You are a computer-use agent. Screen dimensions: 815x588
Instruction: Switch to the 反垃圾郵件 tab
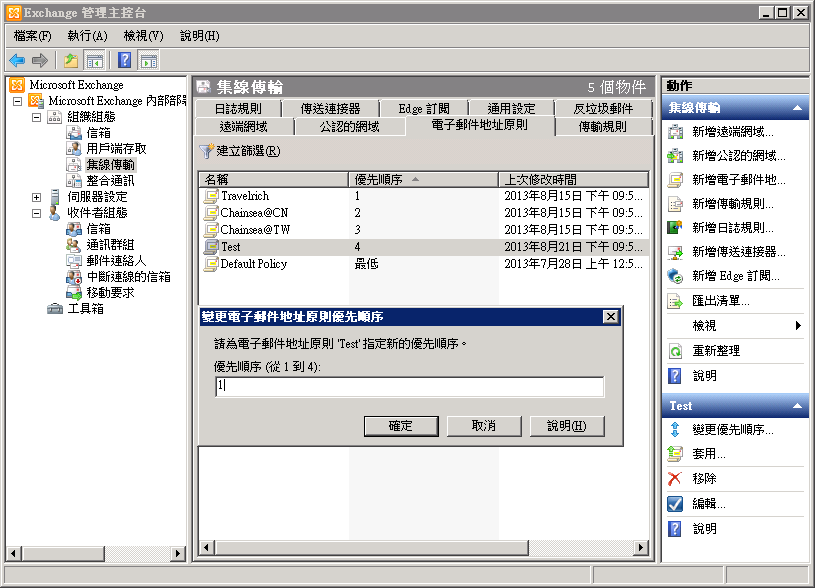coord(603,109)
